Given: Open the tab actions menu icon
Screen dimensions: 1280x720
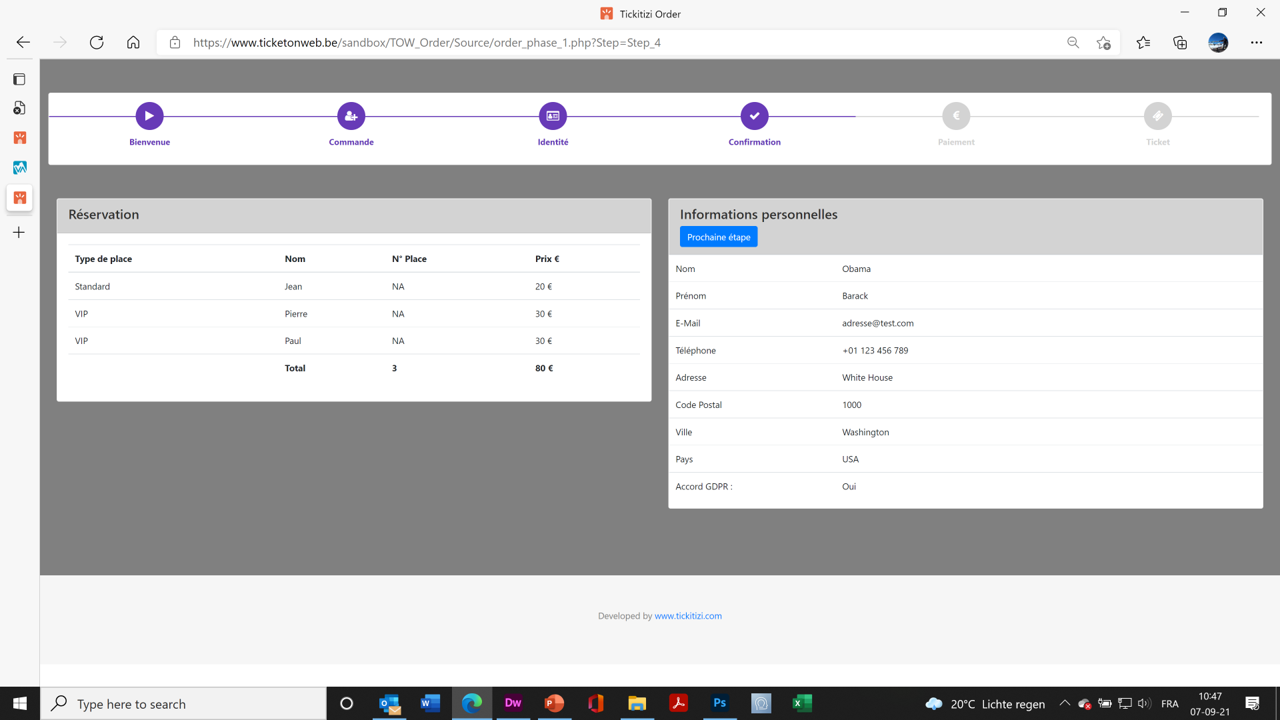Looking at the screenshot, I should pos(19,79).
